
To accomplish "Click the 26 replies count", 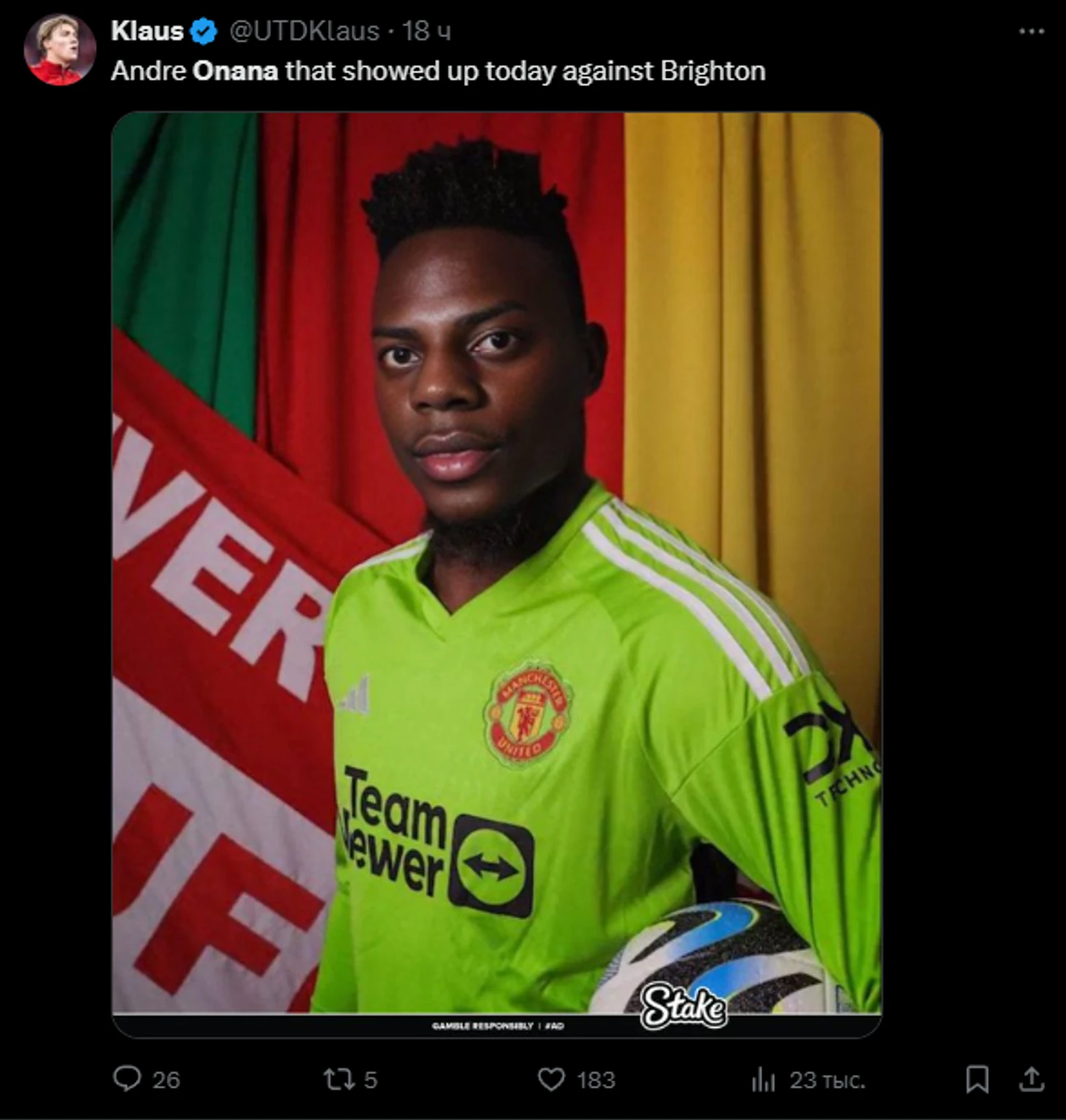I will click(166, 1080).
